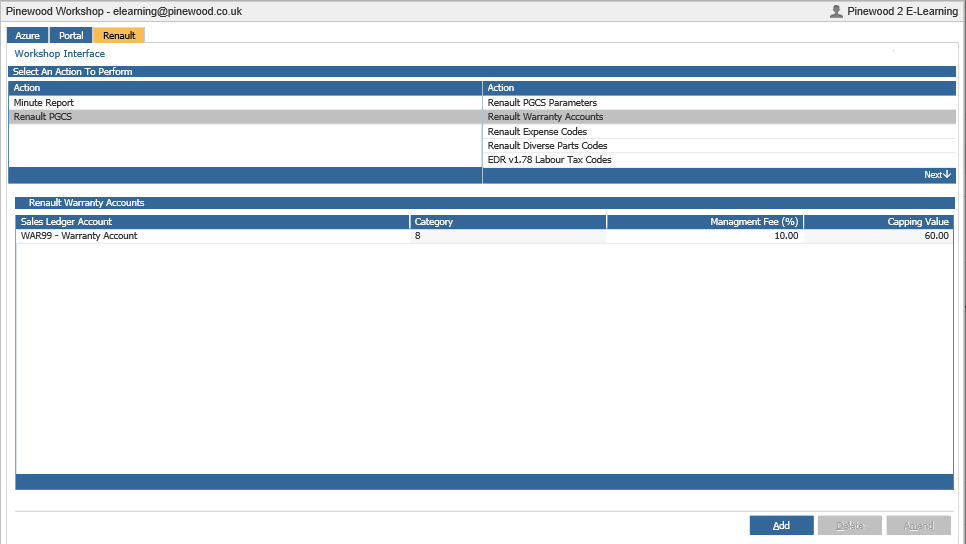Image resolution: width=966 pixels, height=544 pixels.
Task: Open the Portal tab
Action: coord(71,35)
